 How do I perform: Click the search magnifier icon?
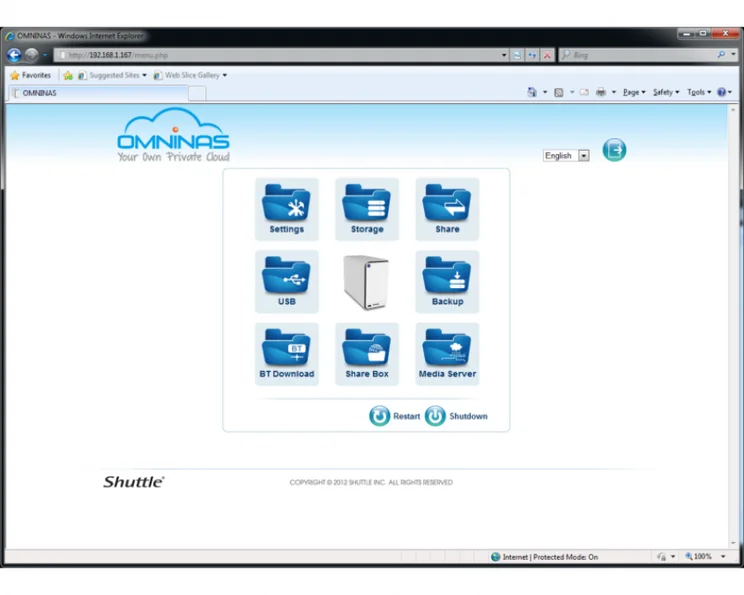pyautogui.click(x=721, y=55)
